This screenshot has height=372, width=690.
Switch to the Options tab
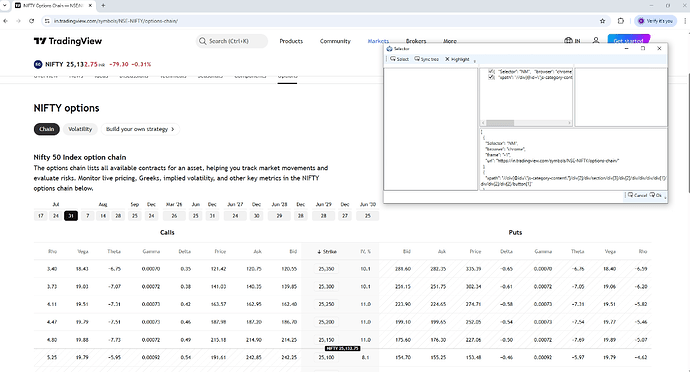click(x=287, y=77)
